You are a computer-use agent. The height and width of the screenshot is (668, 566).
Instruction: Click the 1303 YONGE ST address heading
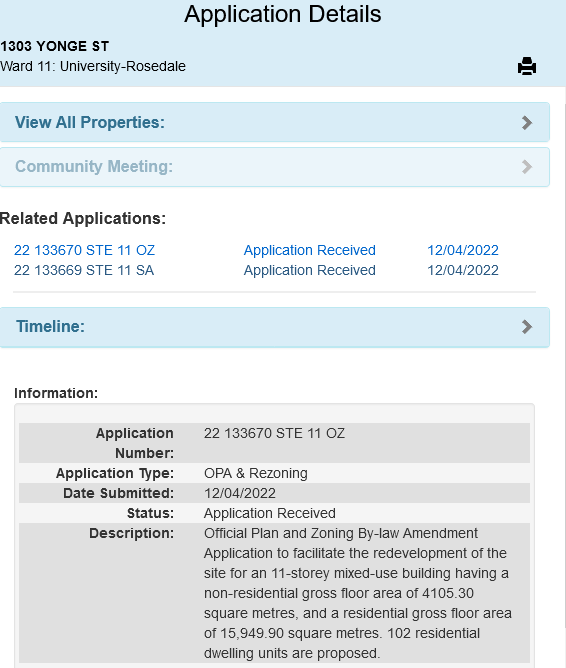[x=55, y=46]
